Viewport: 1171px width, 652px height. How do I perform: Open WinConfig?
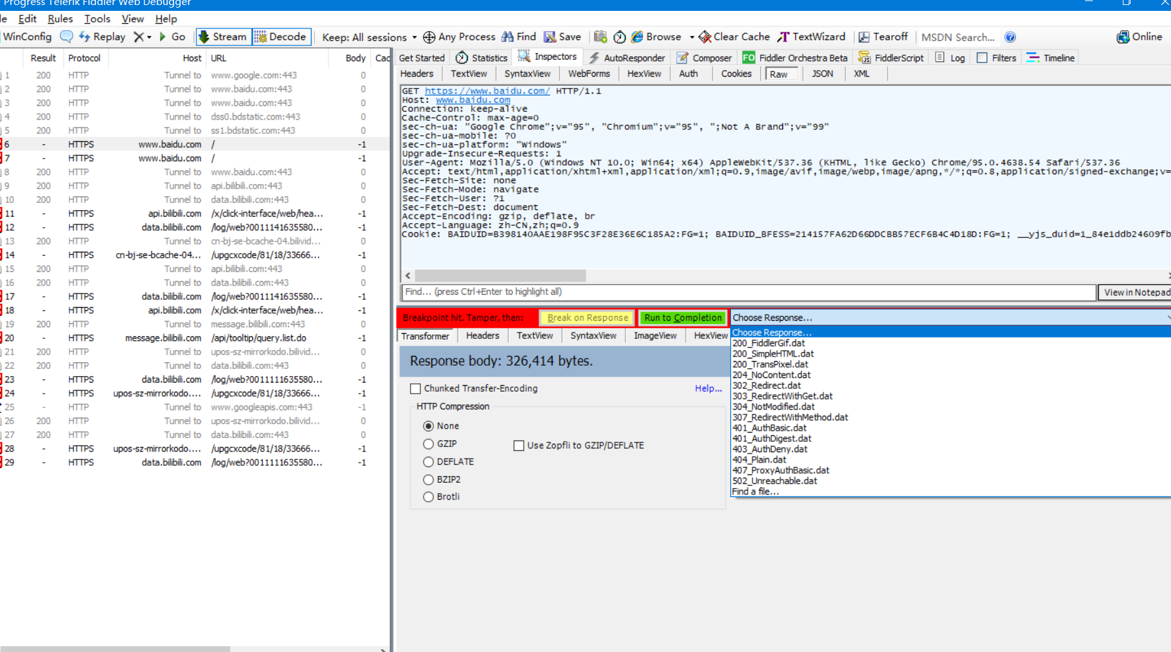27,37
